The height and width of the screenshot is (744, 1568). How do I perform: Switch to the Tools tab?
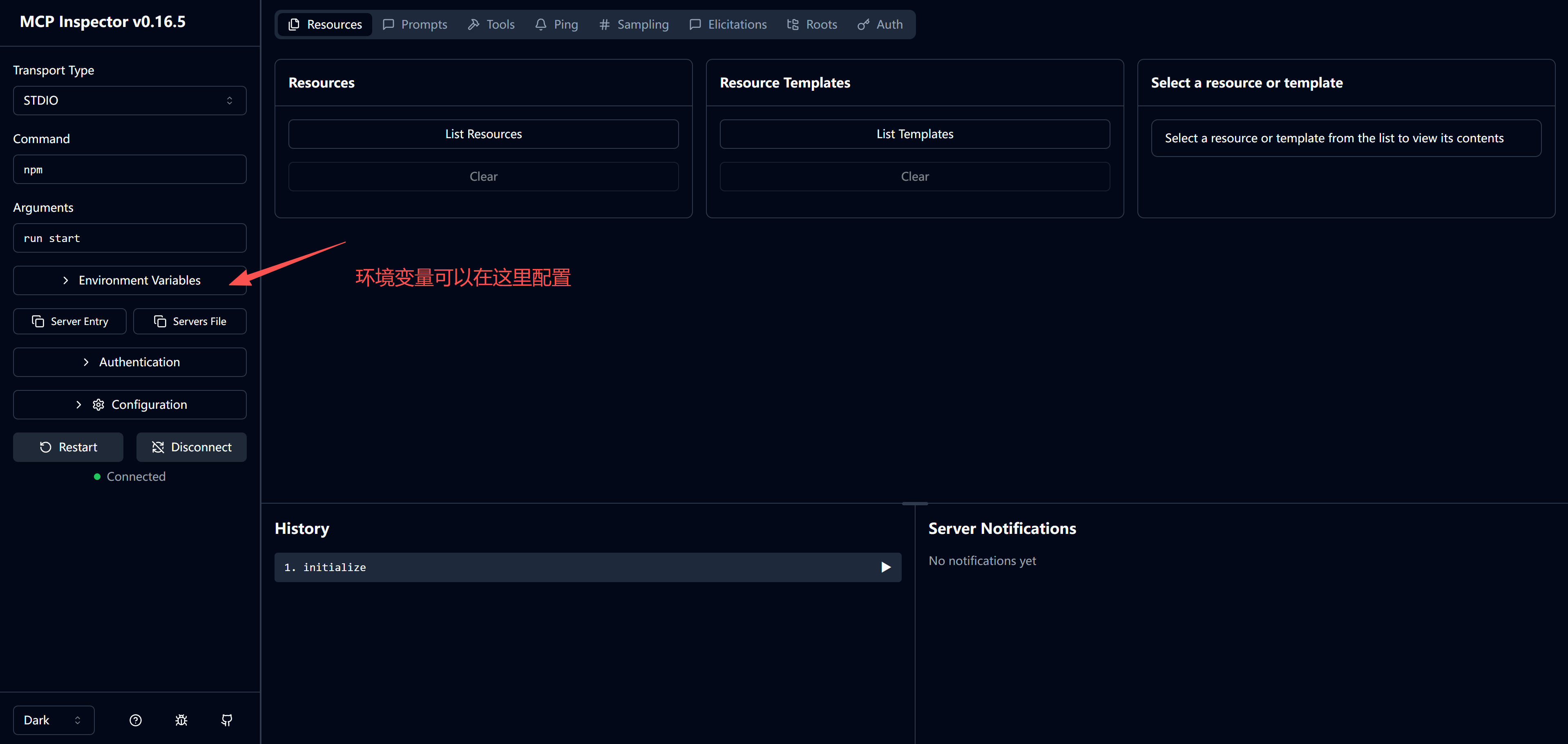point(491,25)
